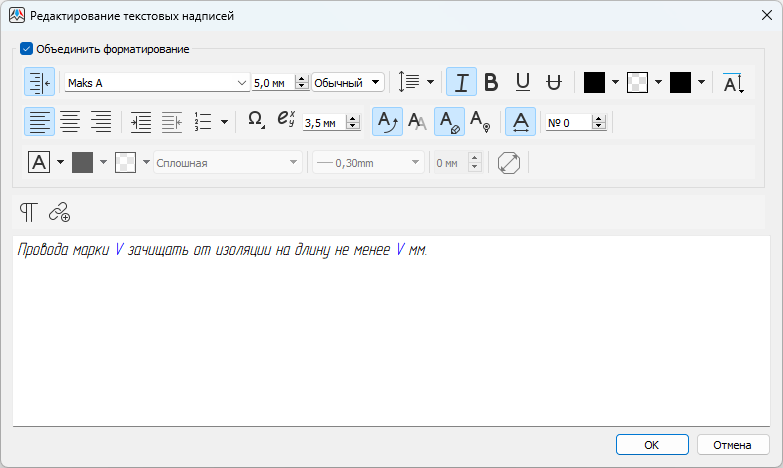Toggle bold text formatting
The image size is (783, 468).
[491, 82]
